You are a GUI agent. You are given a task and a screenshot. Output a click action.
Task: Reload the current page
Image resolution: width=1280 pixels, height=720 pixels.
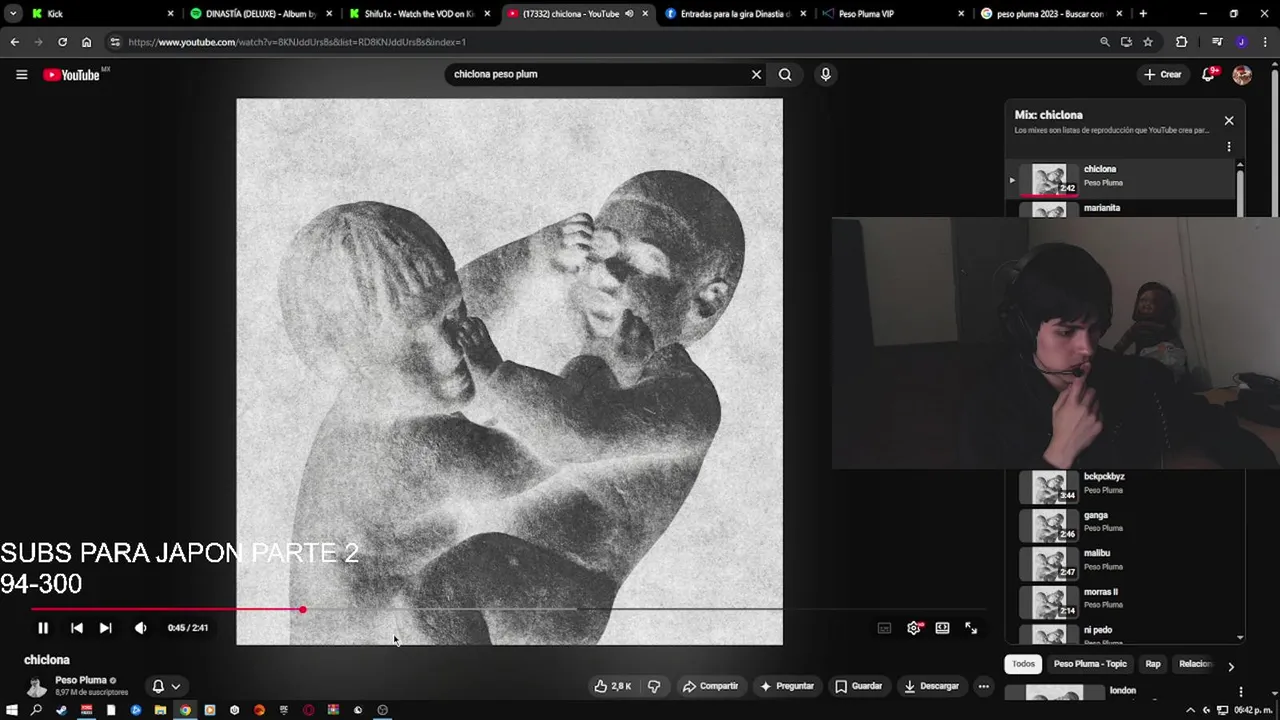pos(62,42)
